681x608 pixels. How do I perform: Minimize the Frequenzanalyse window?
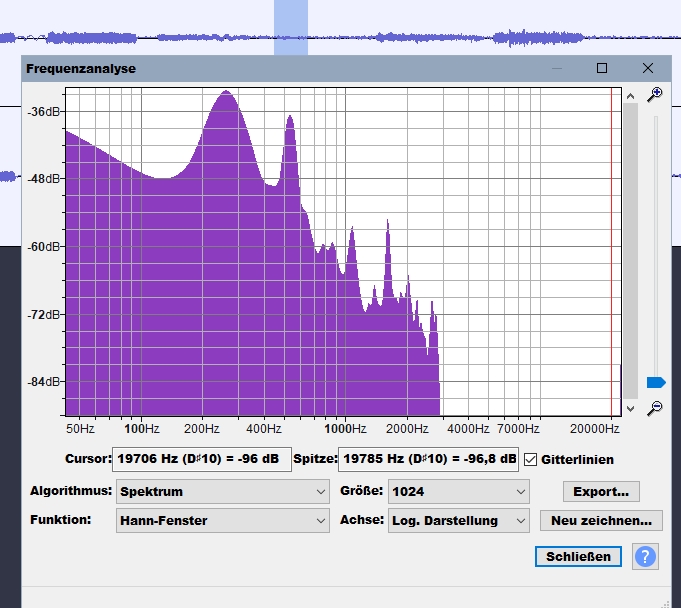[x=556, y=68]
